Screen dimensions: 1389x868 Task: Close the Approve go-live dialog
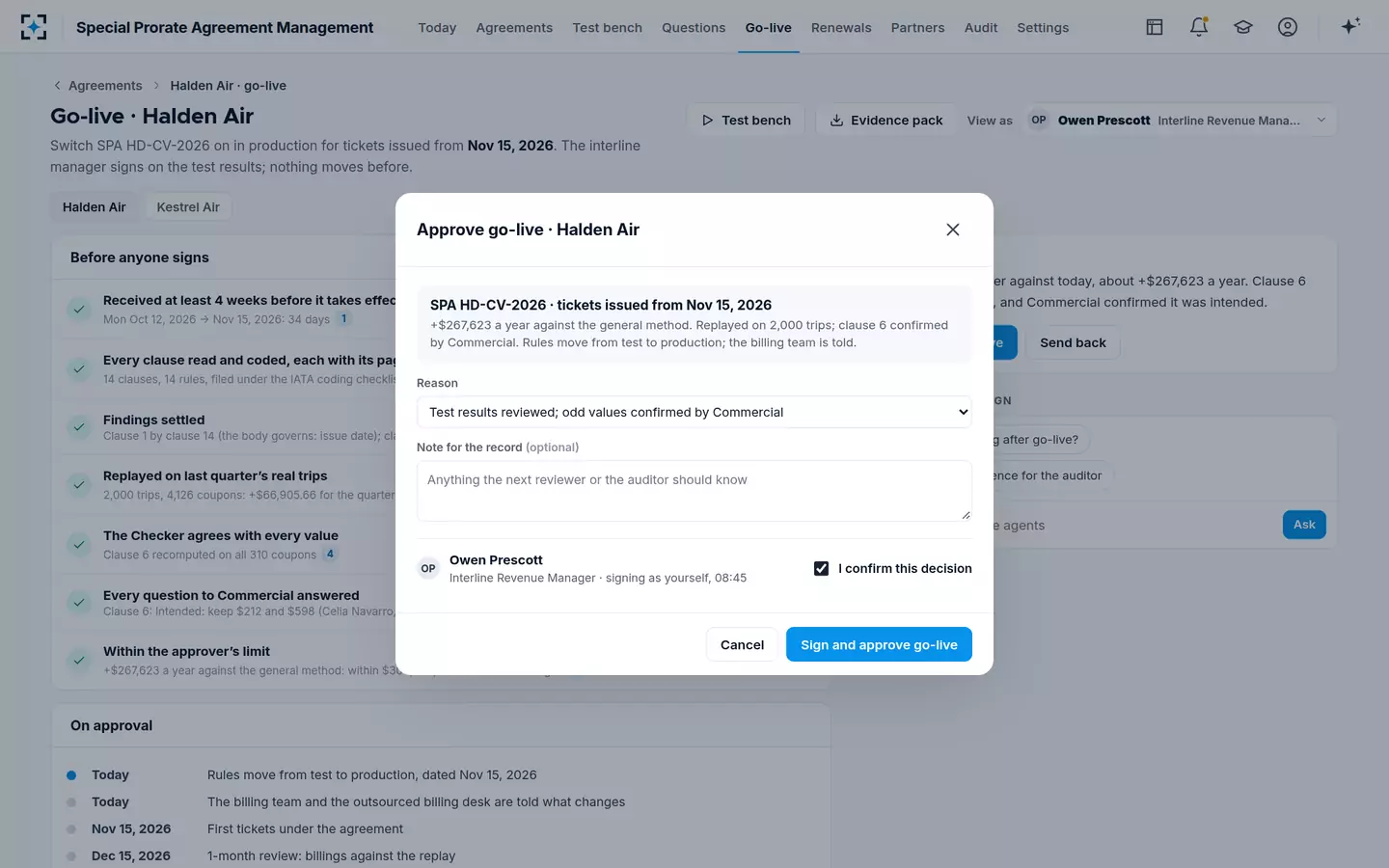[953, 230]
